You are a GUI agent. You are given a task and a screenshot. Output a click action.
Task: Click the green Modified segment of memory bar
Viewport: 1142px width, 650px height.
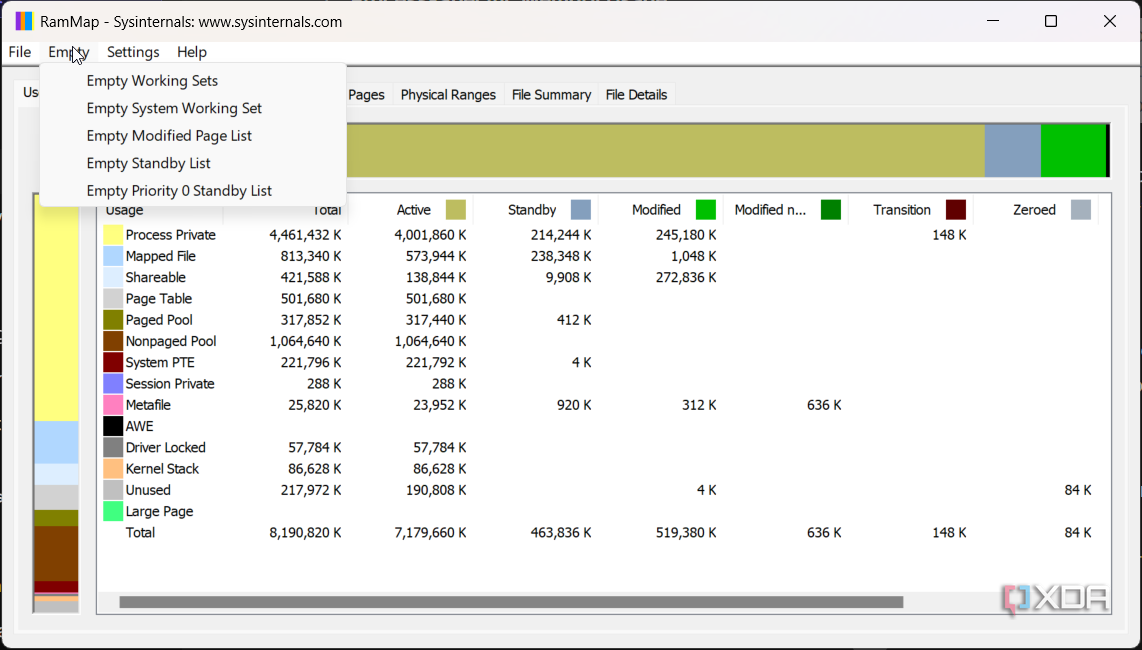pyautogui.click(x=1074, y=150)
